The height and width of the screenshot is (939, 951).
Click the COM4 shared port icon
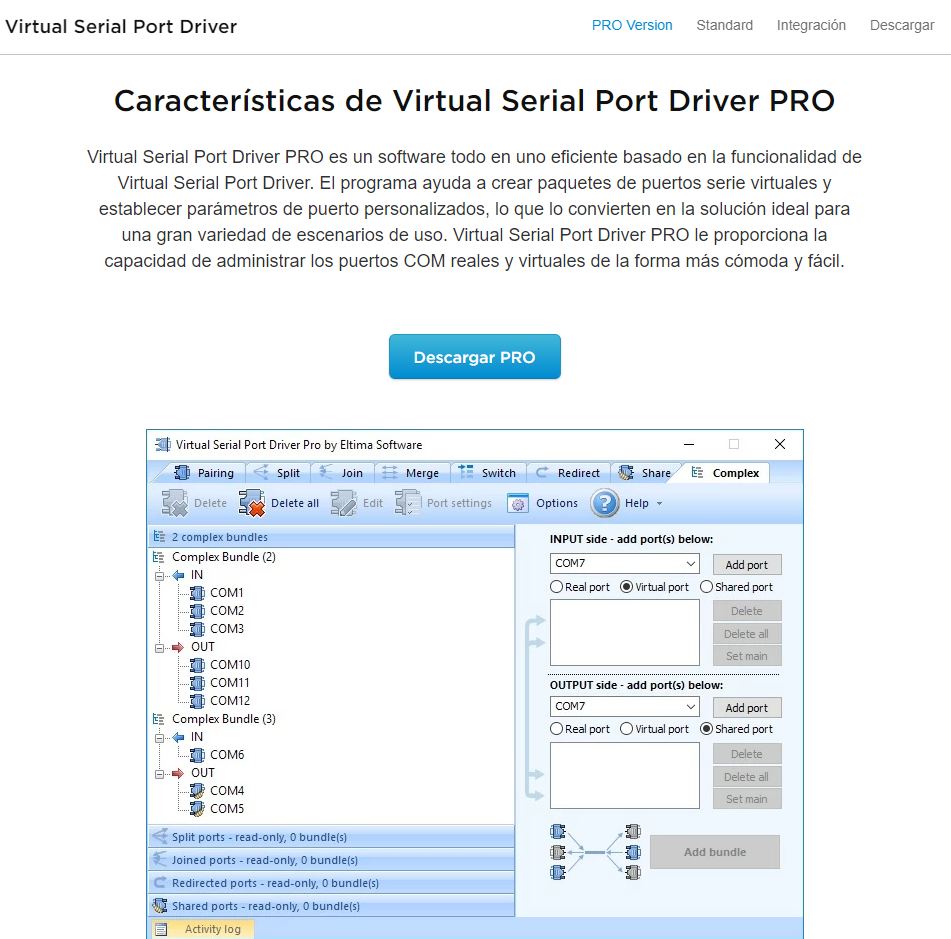197,790
